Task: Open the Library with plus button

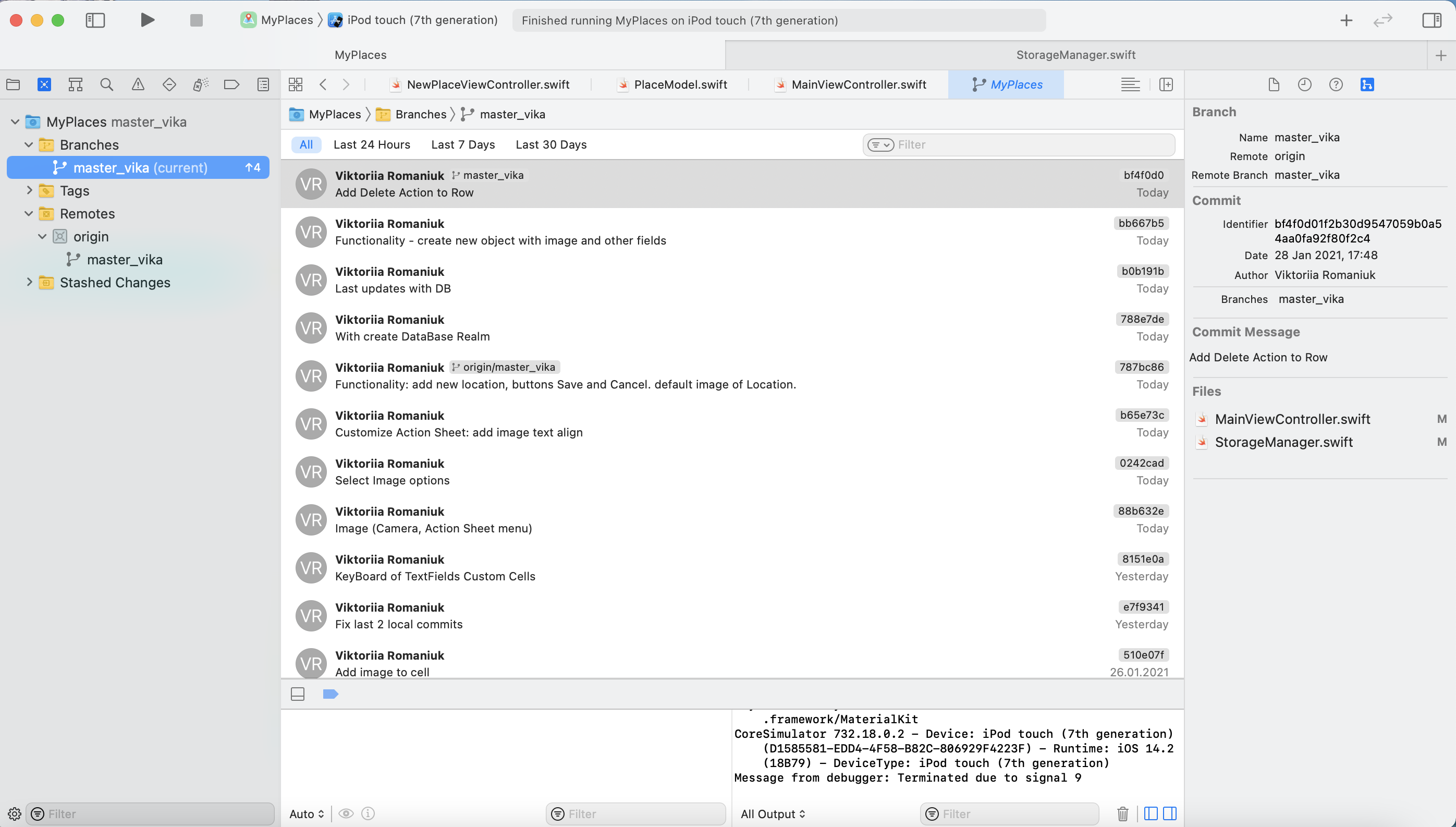Action: pos(1346,20)
